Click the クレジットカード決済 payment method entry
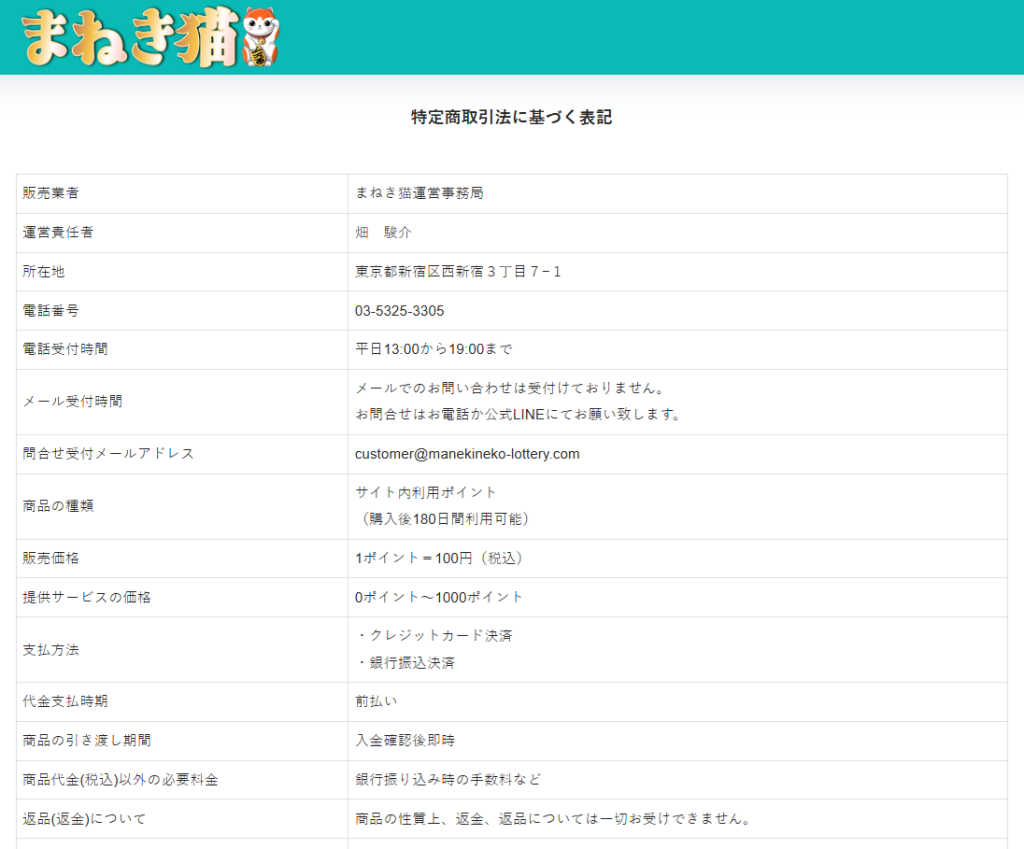1024x849 pixels. pyautogui.click(x=433, y=636)
